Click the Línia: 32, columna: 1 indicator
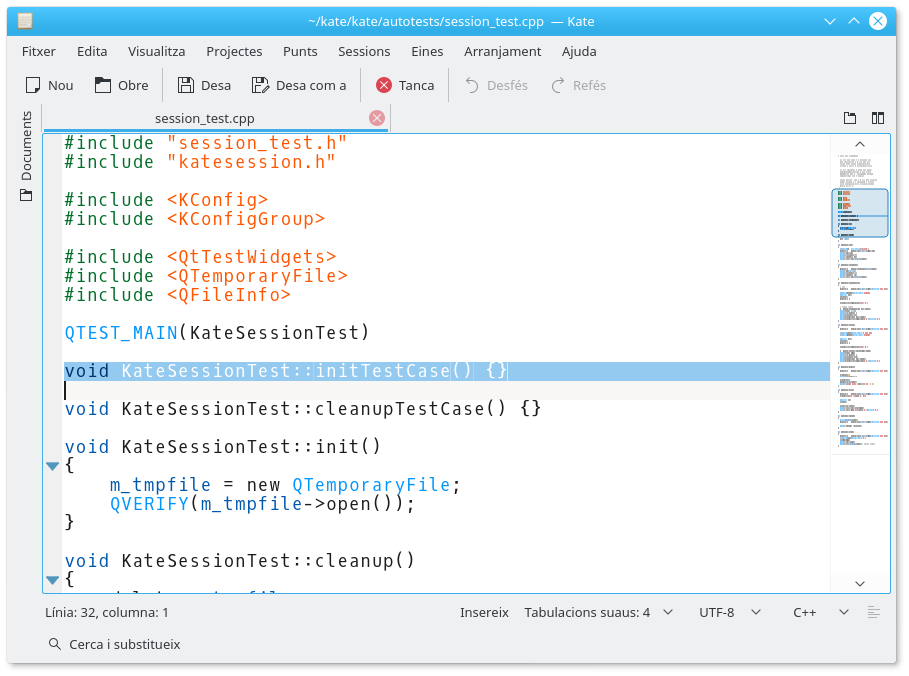Viewport: 909px width, 676px height. point(107,612)
